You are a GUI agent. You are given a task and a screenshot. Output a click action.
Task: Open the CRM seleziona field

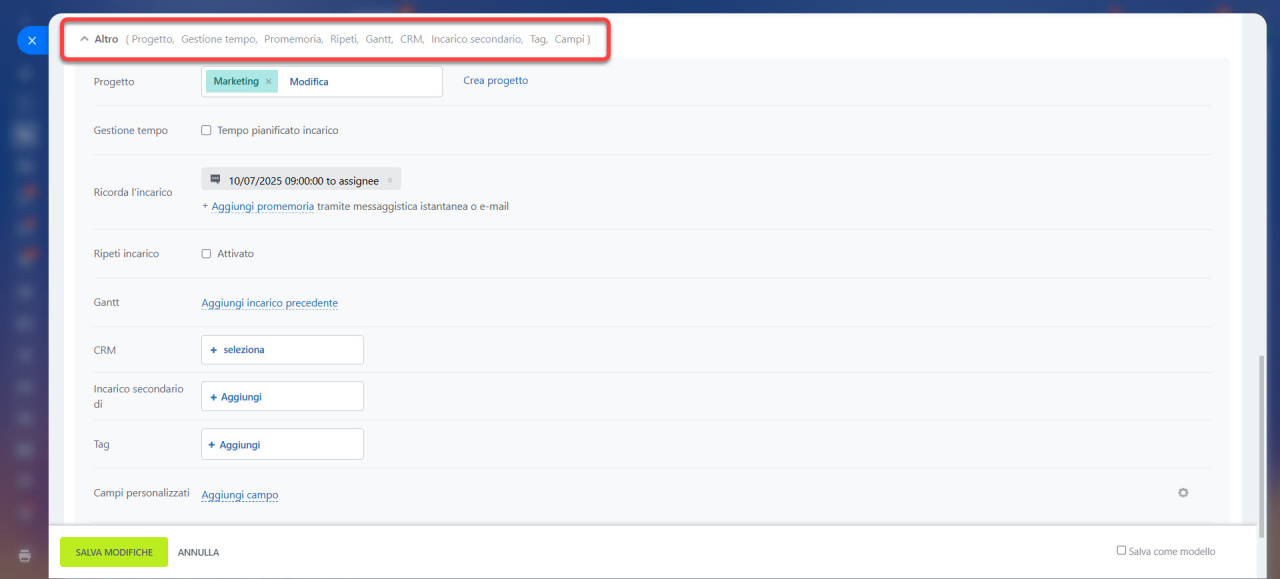coord(282,350)
